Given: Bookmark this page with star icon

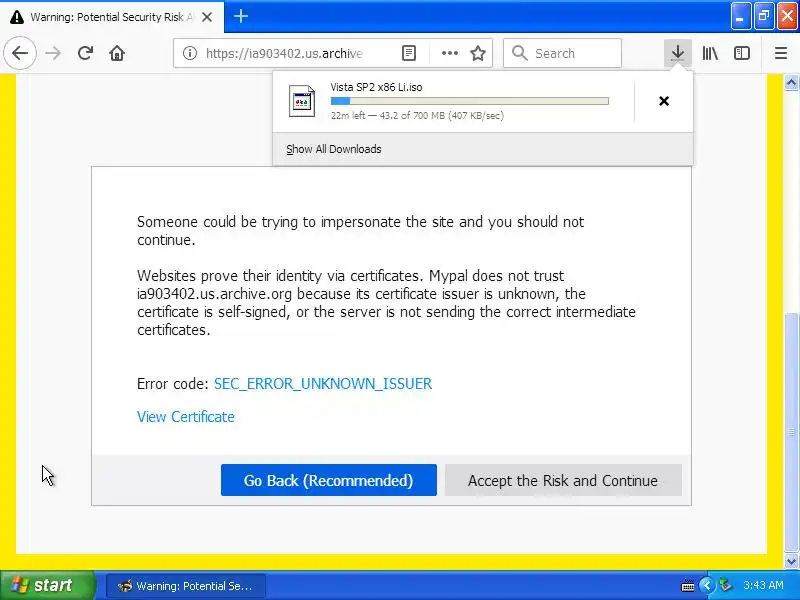Looking at the screenshot, I should point(478,53).
